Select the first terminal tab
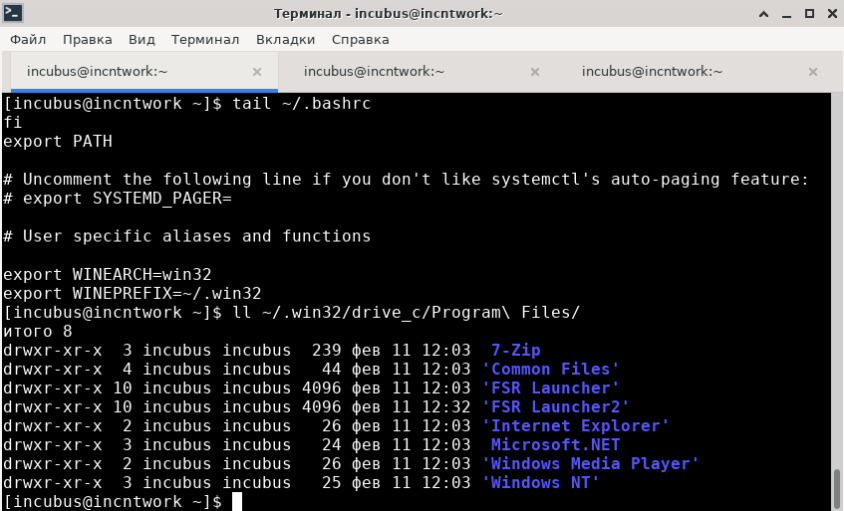The height and width of the screenshot is (511, 844). click(x=97, y=72)
